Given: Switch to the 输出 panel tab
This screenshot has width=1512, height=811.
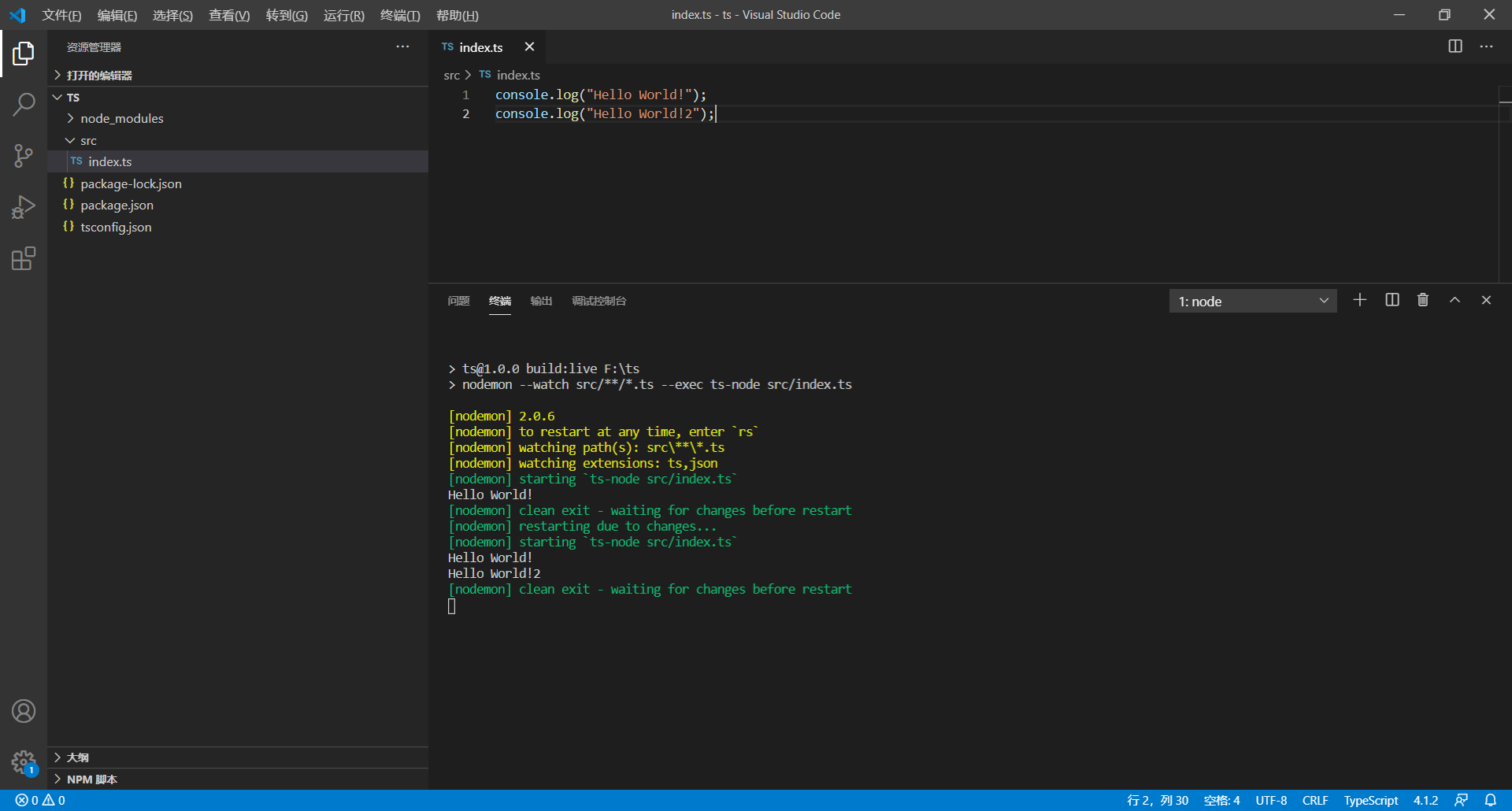Looking at the screenshot, I should click(x=541, y=301).
